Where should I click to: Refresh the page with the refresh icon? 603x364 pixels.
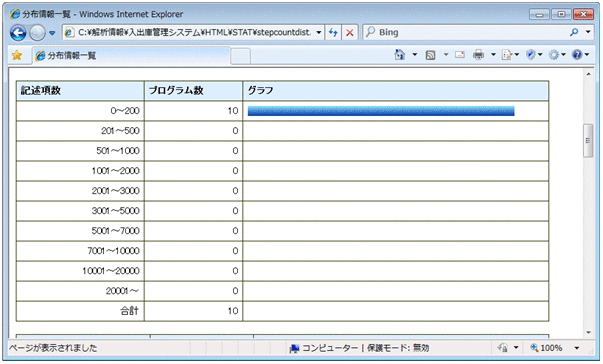pyautogui.click(x=333, y=32)
